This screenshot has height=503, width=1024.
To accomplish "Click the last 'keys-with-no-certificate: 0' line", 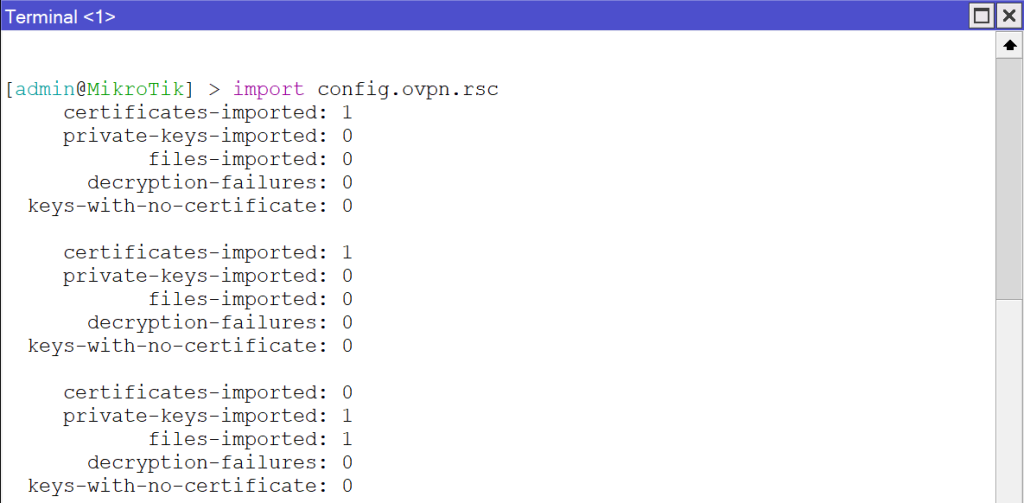I will (x=190, y=486).
